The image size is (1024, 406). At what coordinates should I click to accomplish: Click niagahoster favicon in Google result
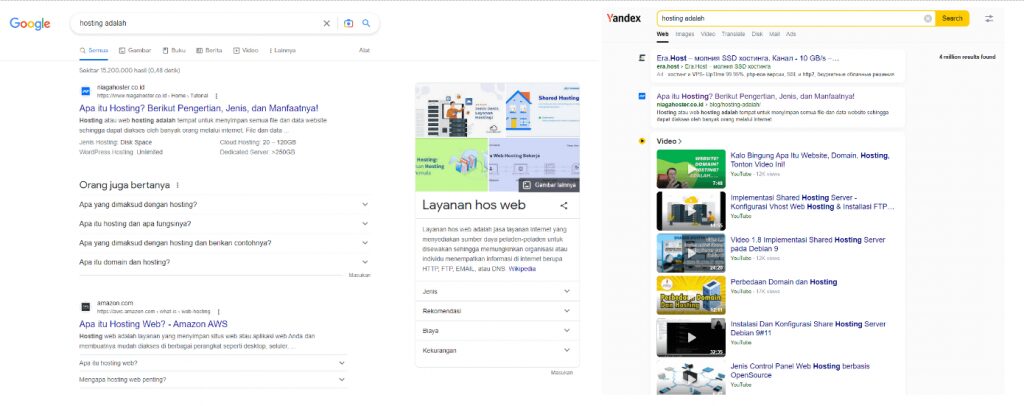(86, 91)
